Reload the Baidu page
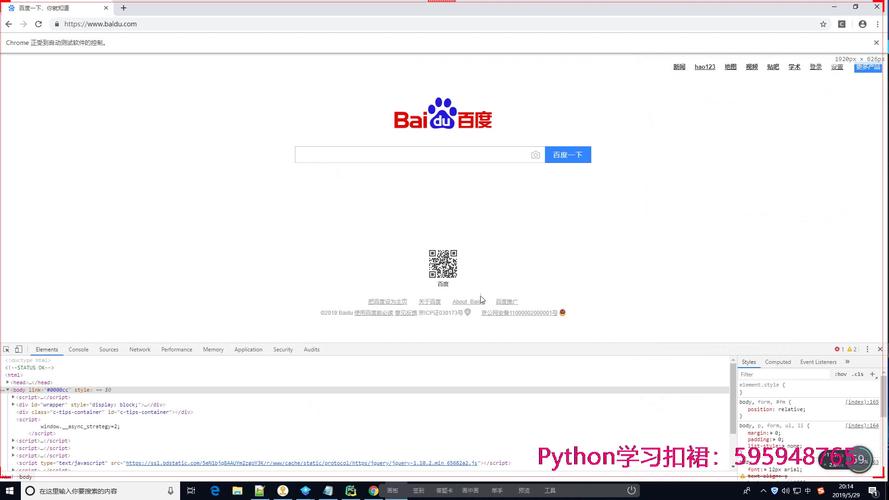The height and width of the screenshot is (500, 889). tap(39, 24)
